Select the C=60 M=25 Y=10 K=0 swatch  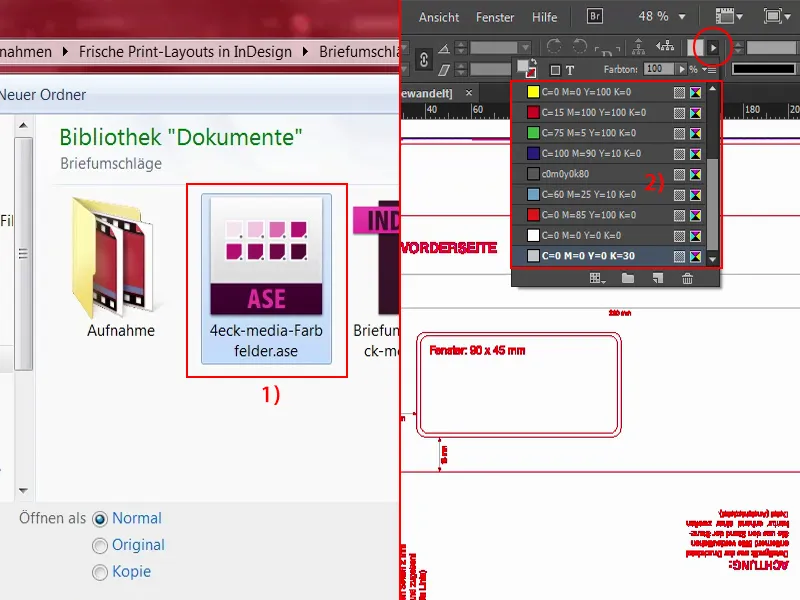pos(609,194)
